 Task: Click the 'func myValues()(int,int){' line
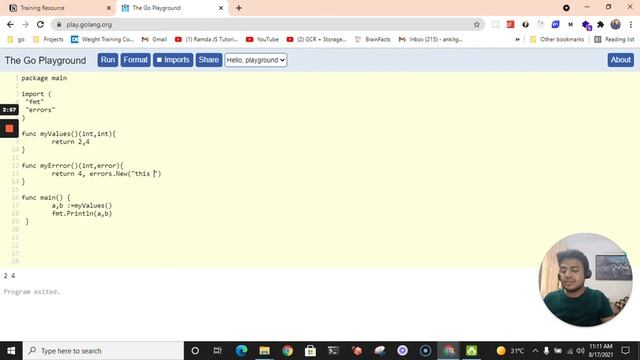pos(69,134)
